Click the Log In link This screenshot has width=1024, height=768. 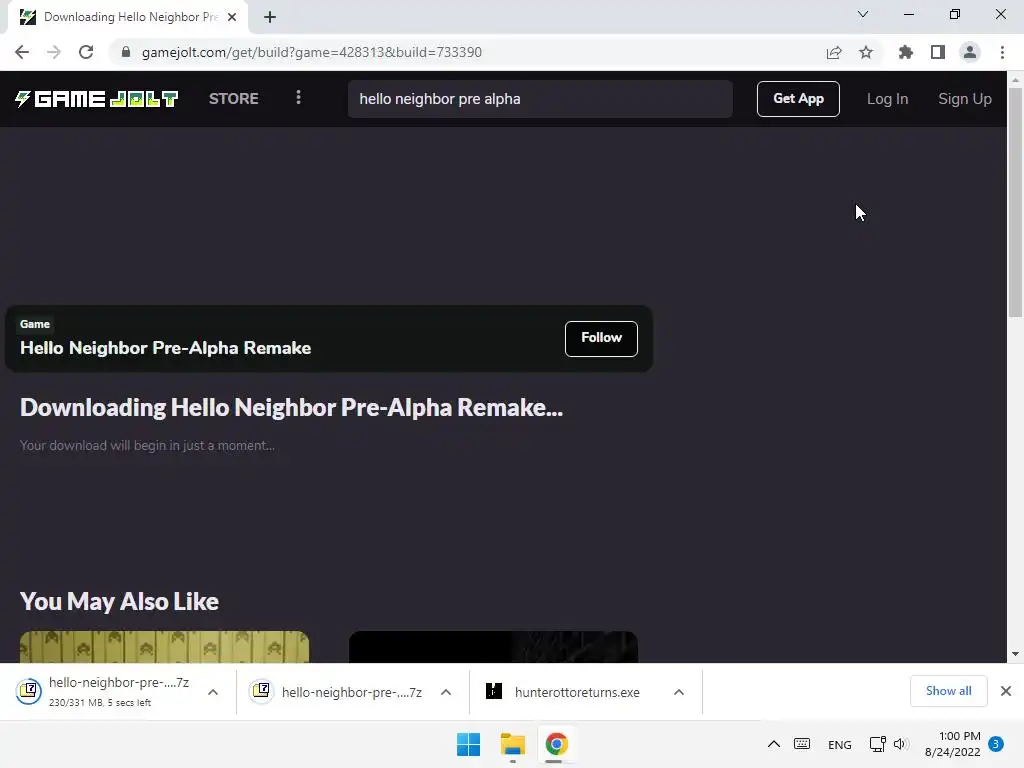pyautogui.click(x=887, y=99)
